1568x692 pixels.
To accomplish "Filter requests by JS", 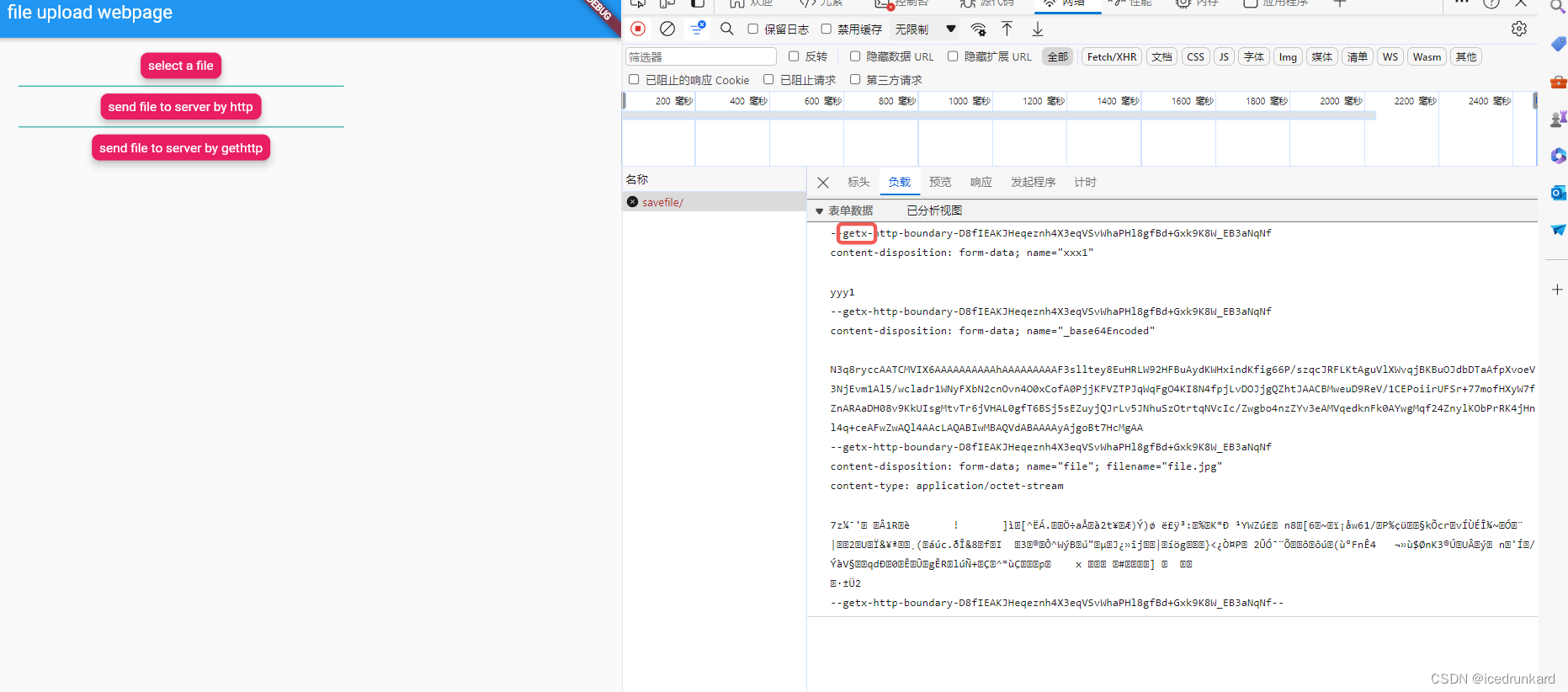I will coord(1224,56).
